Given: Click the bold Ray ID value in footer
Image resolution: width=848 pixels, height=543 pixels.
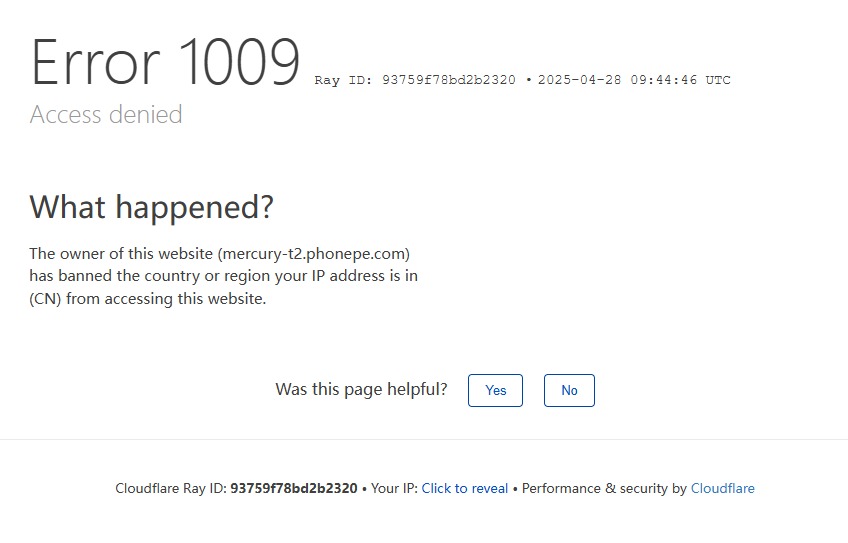Looking at the screenshot, I should pos(293,489).
